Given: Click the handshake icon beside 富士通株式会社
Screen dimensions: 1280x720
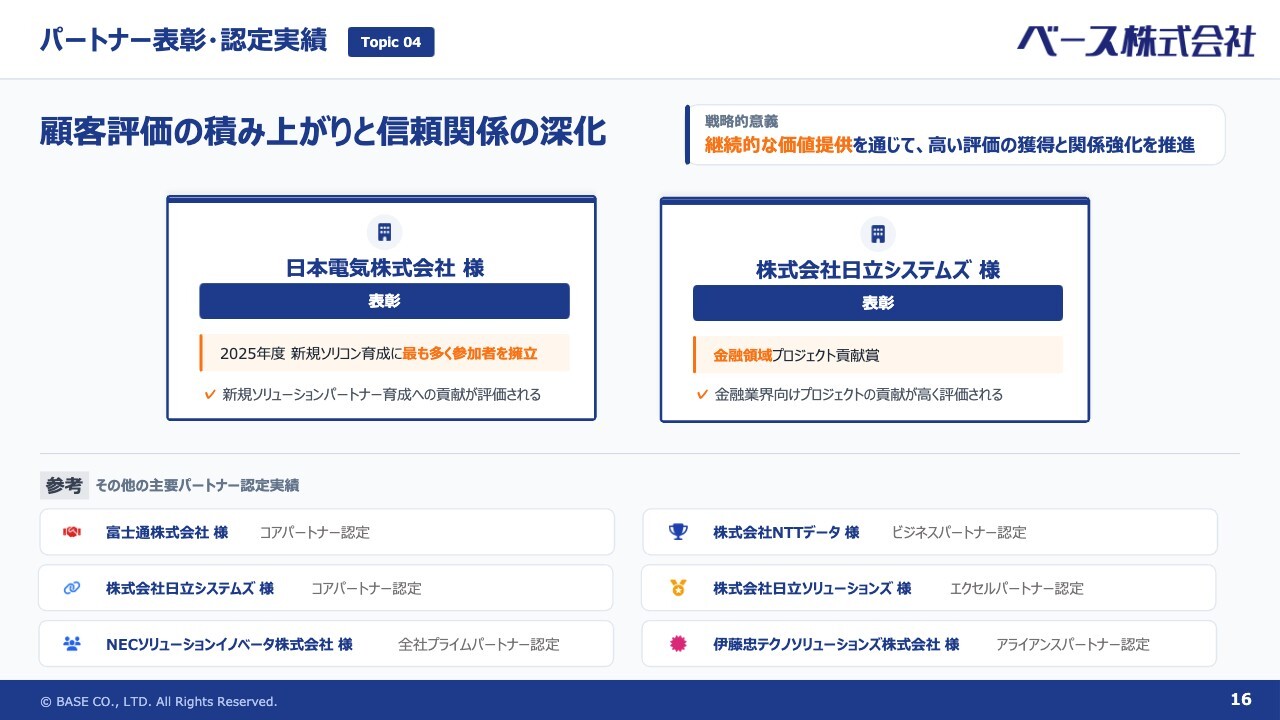Looking at the screenshot, I should (x=71, y=532).
